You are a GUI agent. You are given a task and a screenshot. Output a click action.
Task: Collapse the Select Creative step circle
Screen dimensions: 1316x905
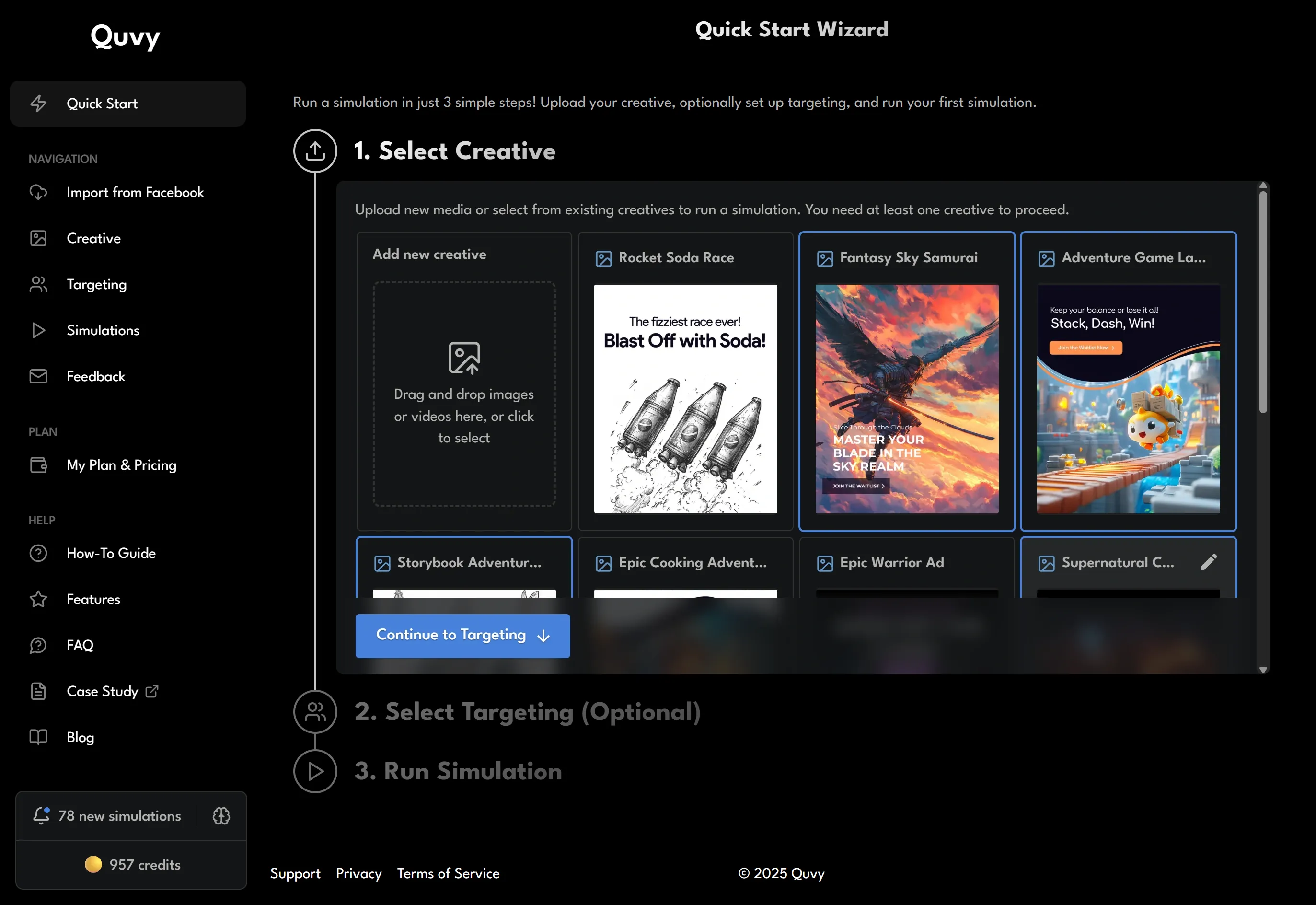(314, 151)
